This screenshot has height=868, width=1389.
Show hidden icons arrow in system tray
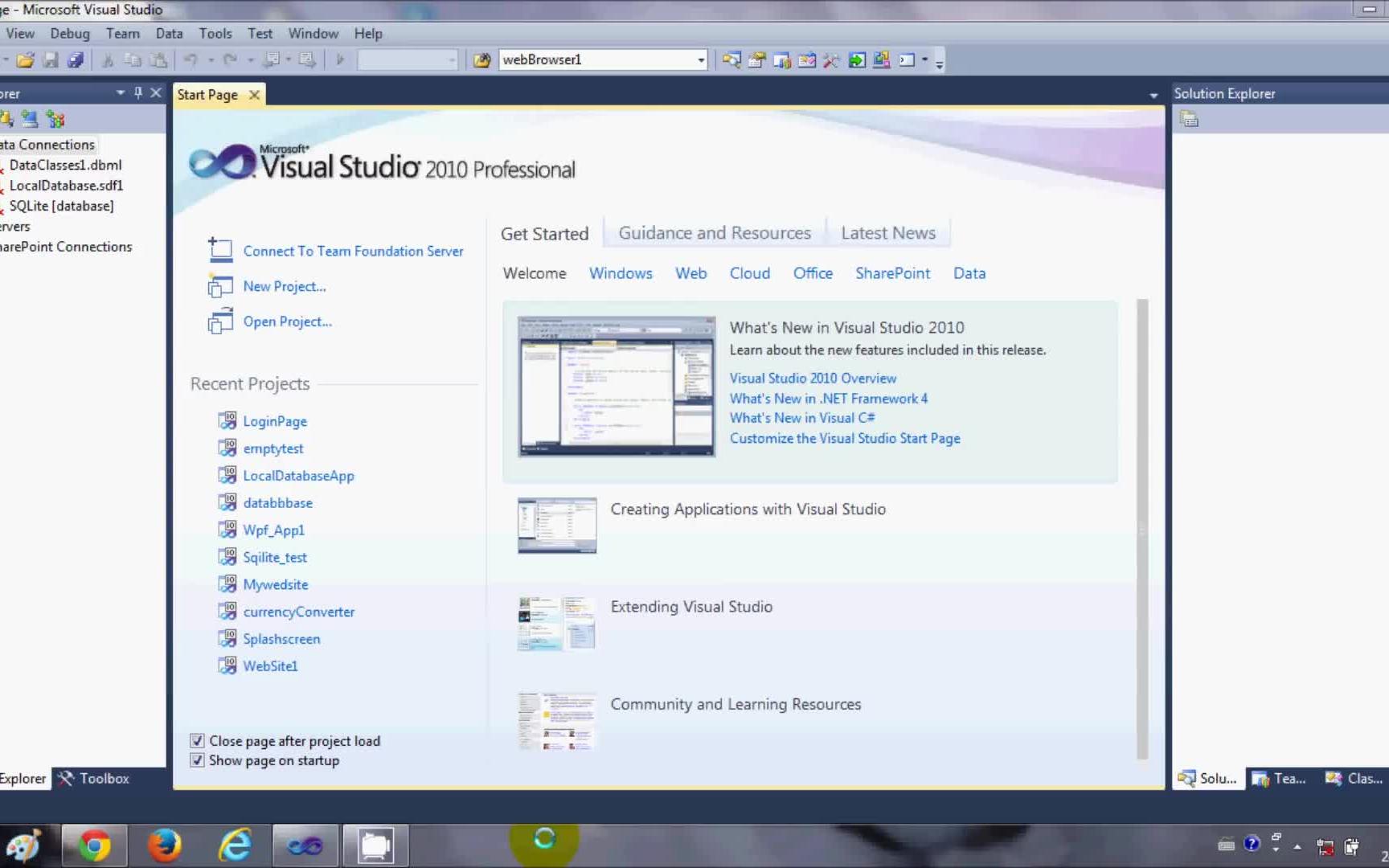tap(1297, 846)
